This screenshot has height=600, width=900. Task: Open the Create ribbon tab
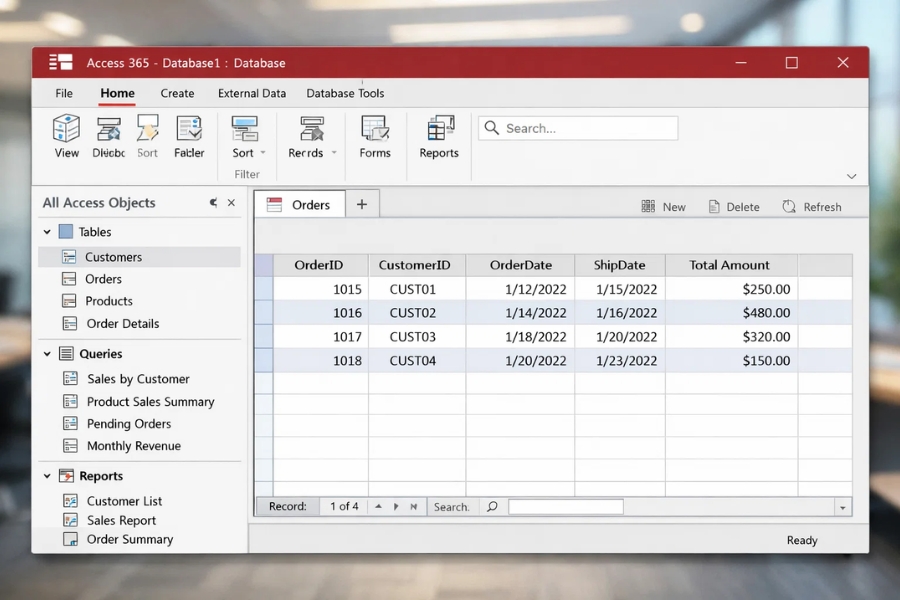(177, 93)
